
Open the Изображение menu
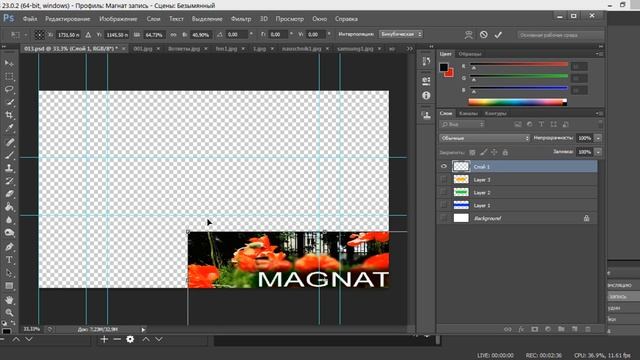tap(118, 19)
